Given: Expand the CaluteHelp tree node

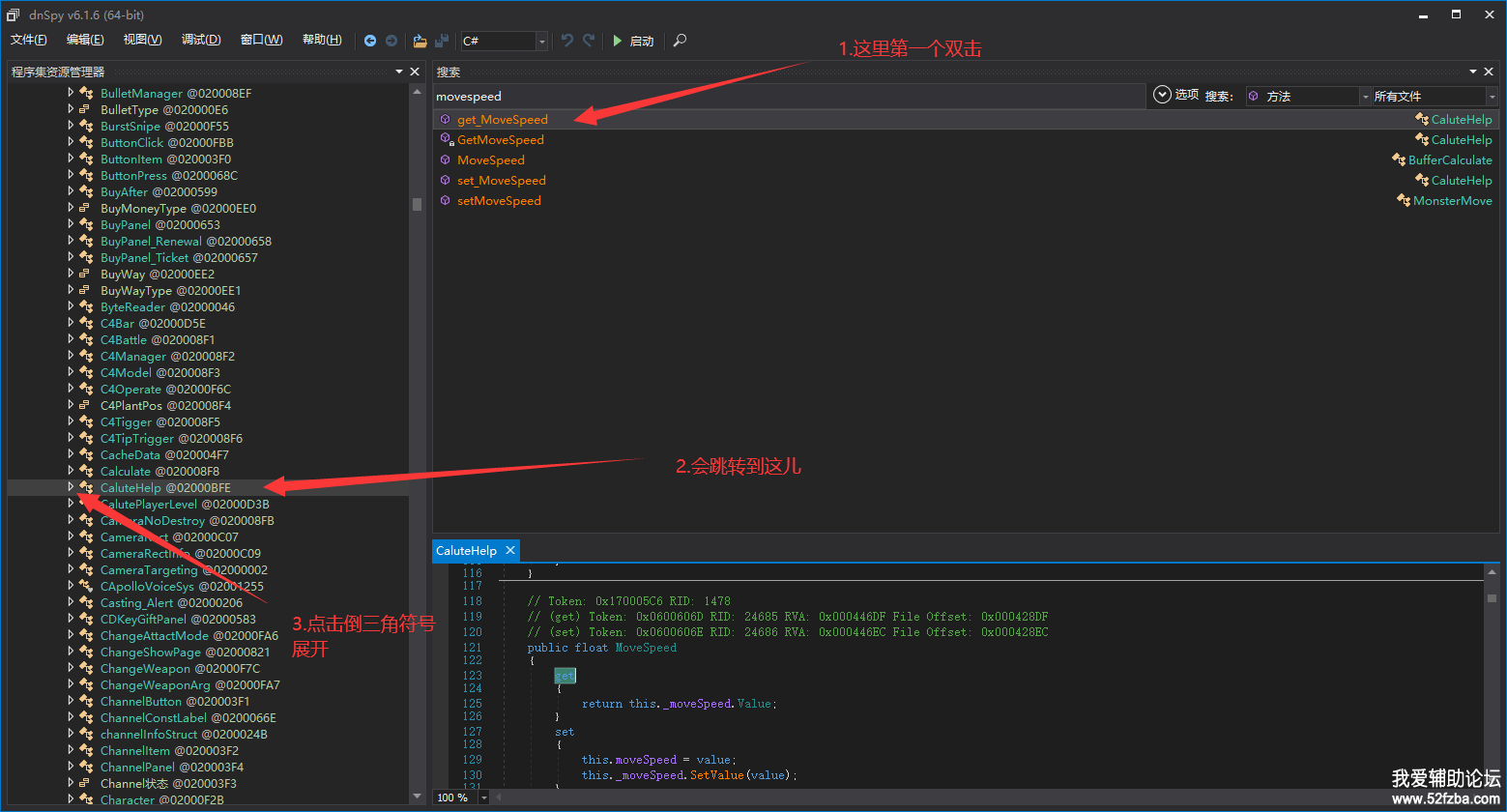Looking at the screenshot, I should click(71, 487).
